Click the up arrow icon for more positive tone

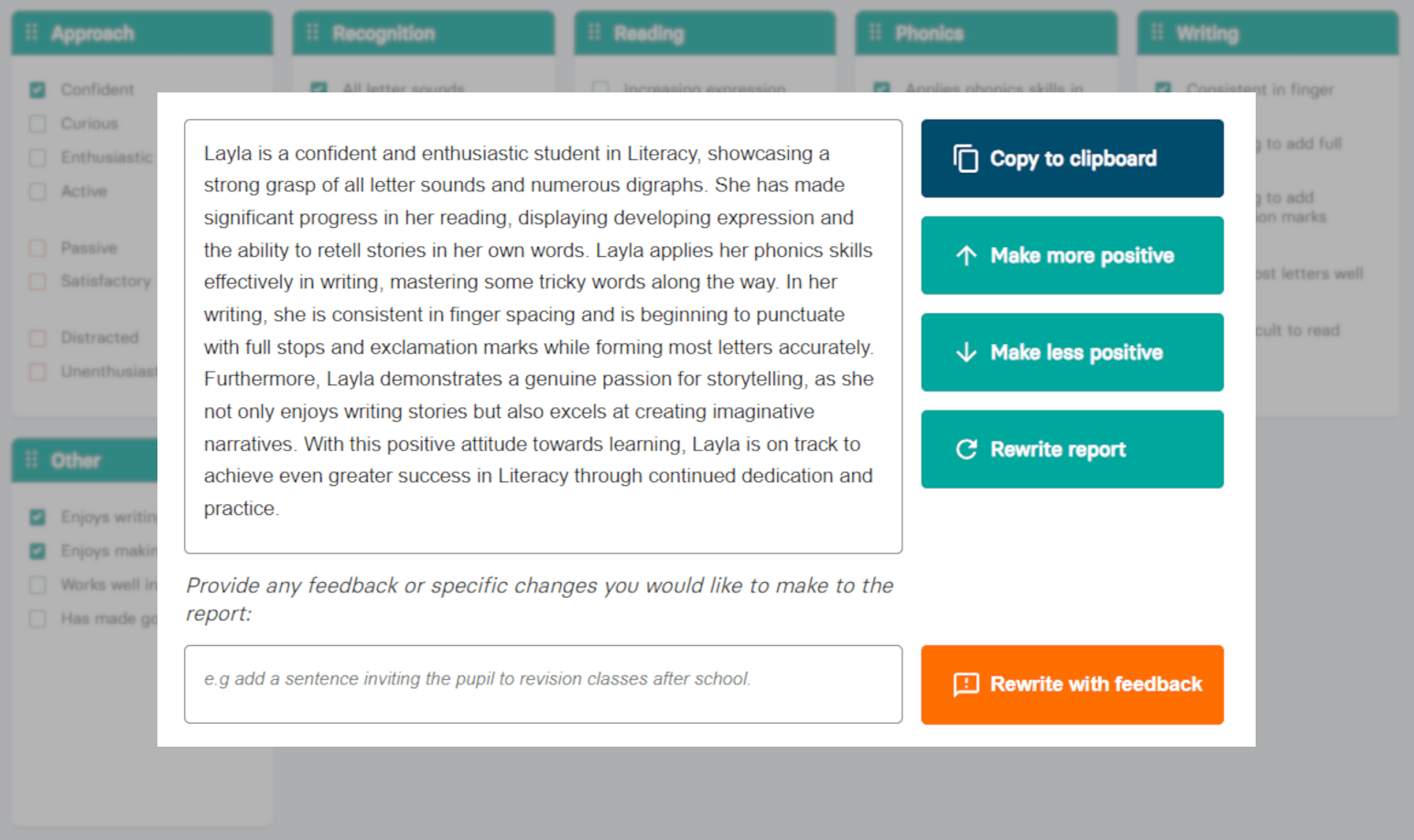pos(965,256)
